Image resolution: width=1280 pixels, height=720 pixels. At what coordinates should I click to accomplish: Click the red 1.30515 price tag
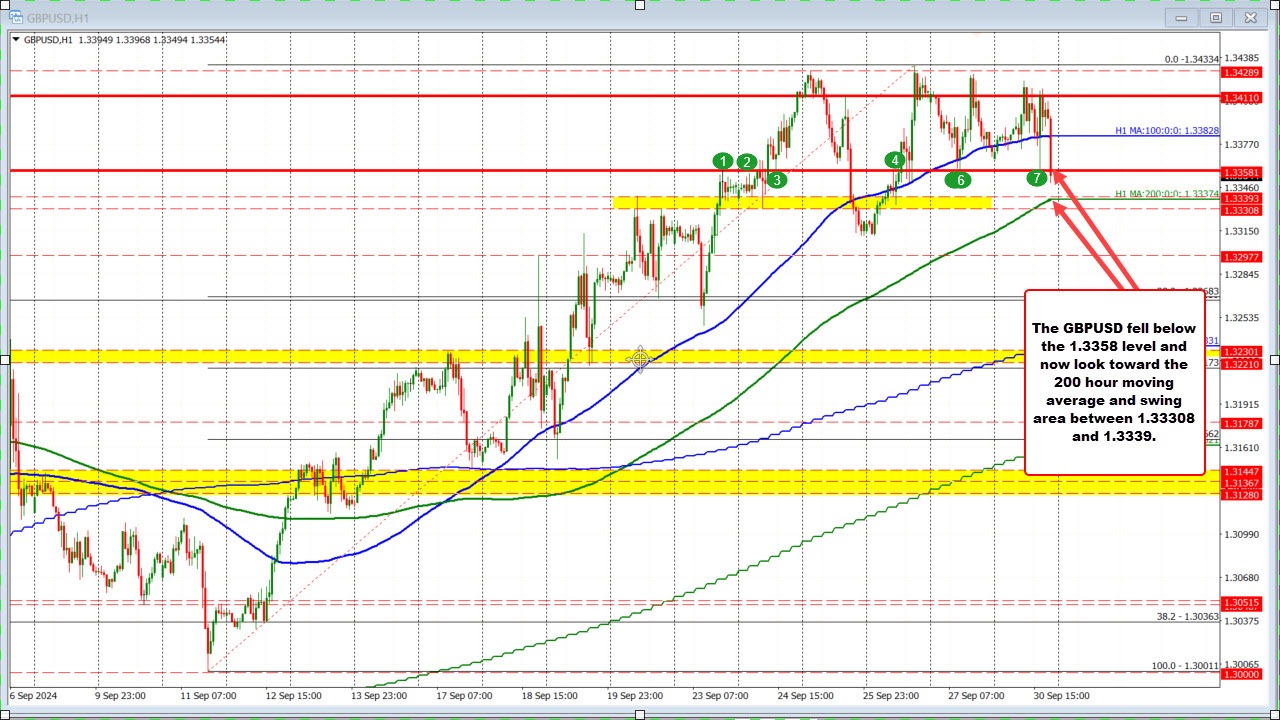pos(1240,603)
